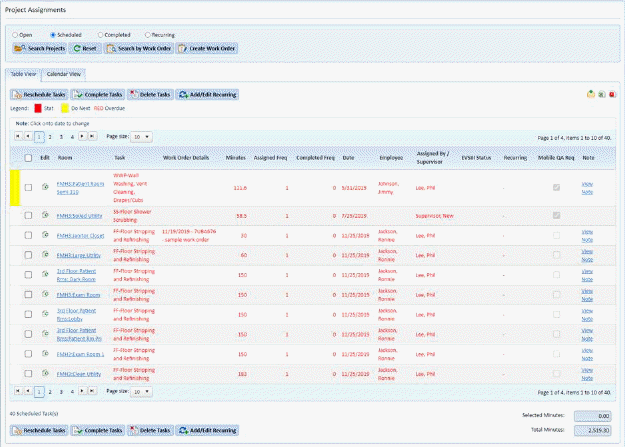Select the Completed radio button

click(x=101, y=34)
